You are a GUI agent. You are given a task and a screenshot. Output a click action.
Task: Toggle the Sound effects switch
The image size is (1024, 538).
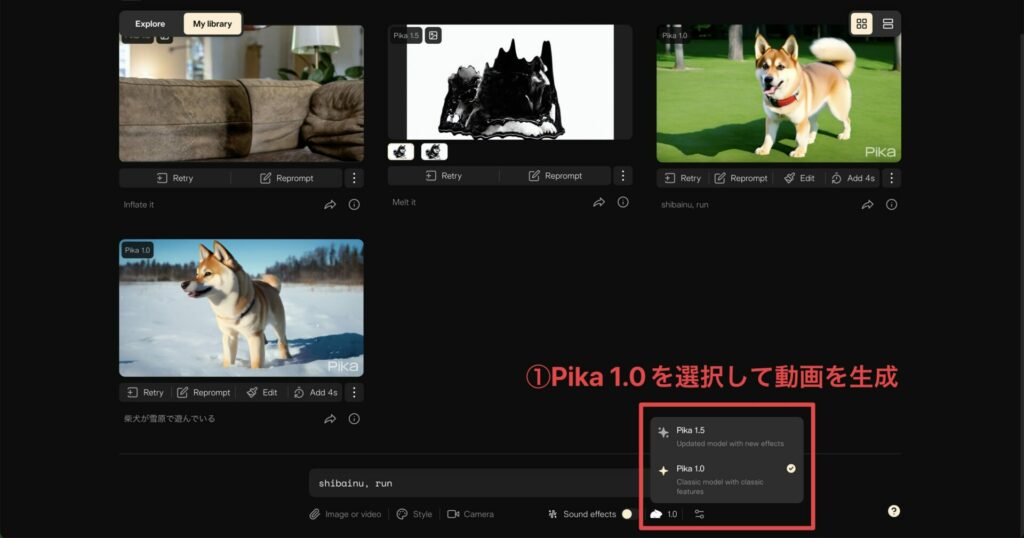[x=628, y=514]
